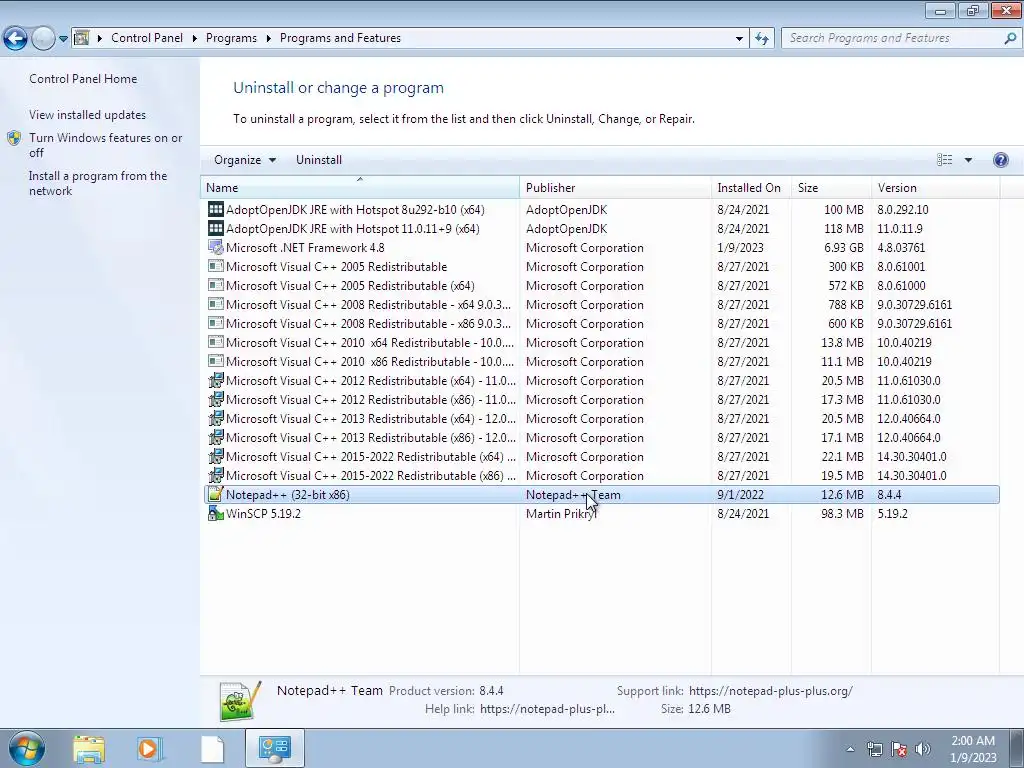Click the Notepad++ (32-bit x86) icon

click(x=216, y=494)
